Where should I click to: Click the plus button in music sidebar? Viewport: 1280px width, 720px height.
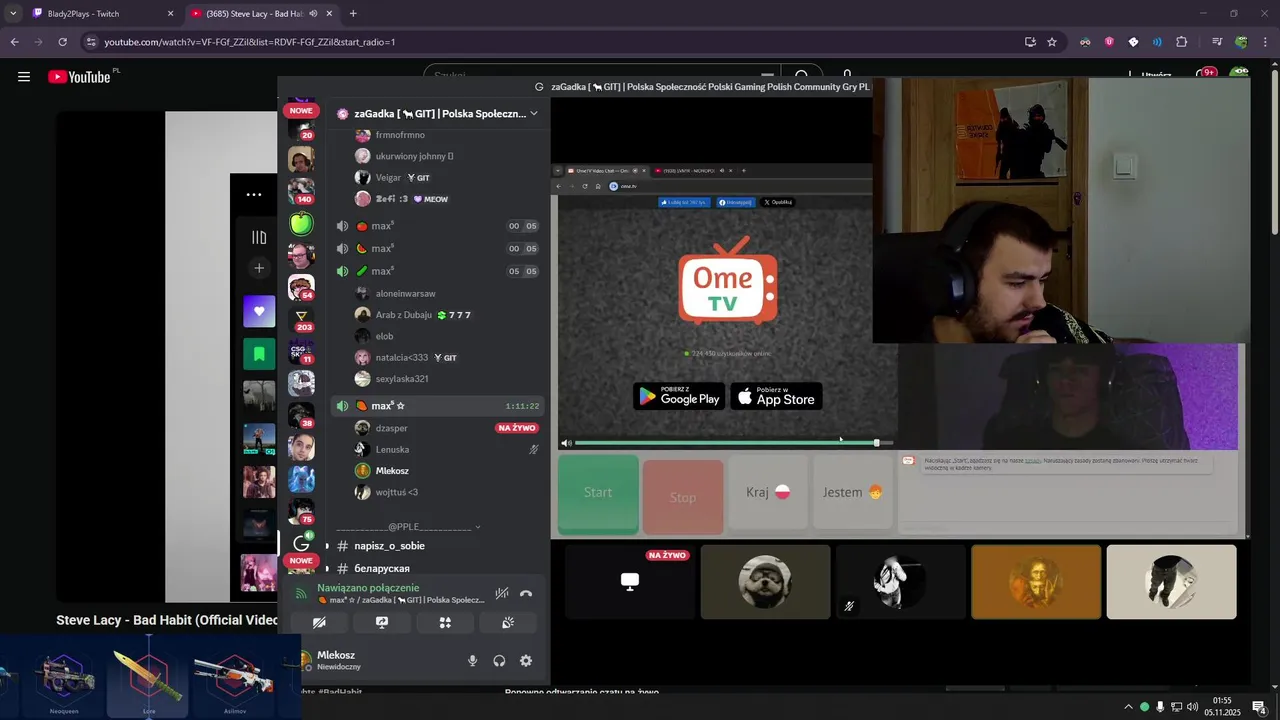[259, 268]
